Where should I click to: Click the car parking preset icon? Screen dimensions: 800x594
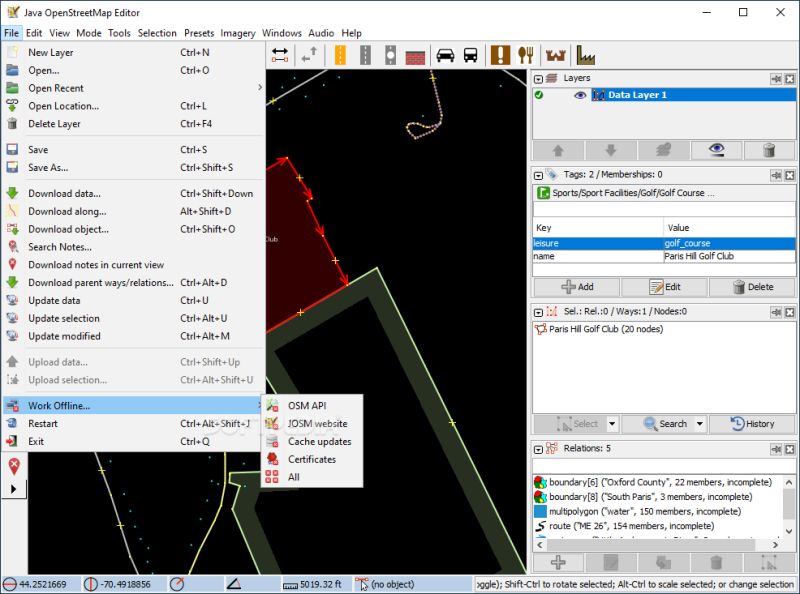coord(444,55)
